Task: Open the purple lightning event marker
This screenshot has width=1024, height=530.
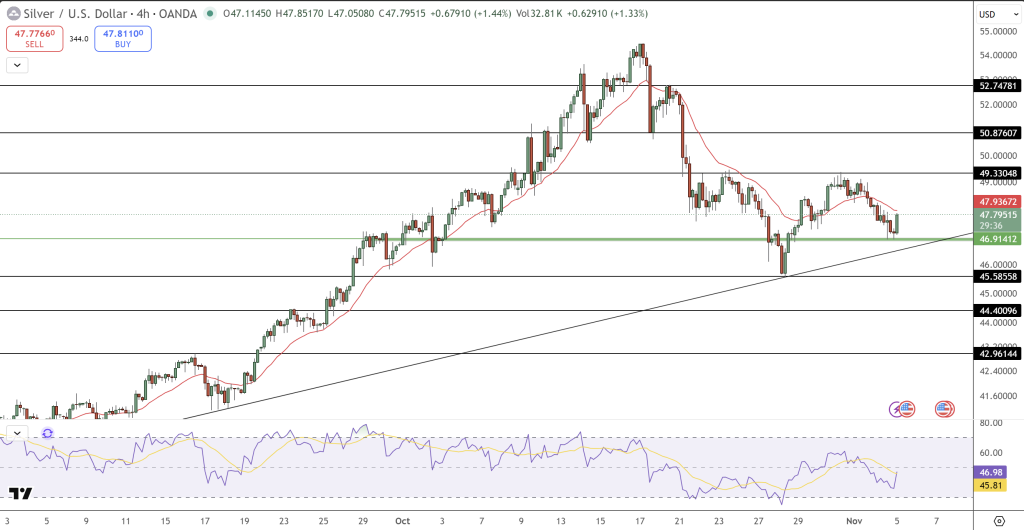Action: (x=896, y=410)
